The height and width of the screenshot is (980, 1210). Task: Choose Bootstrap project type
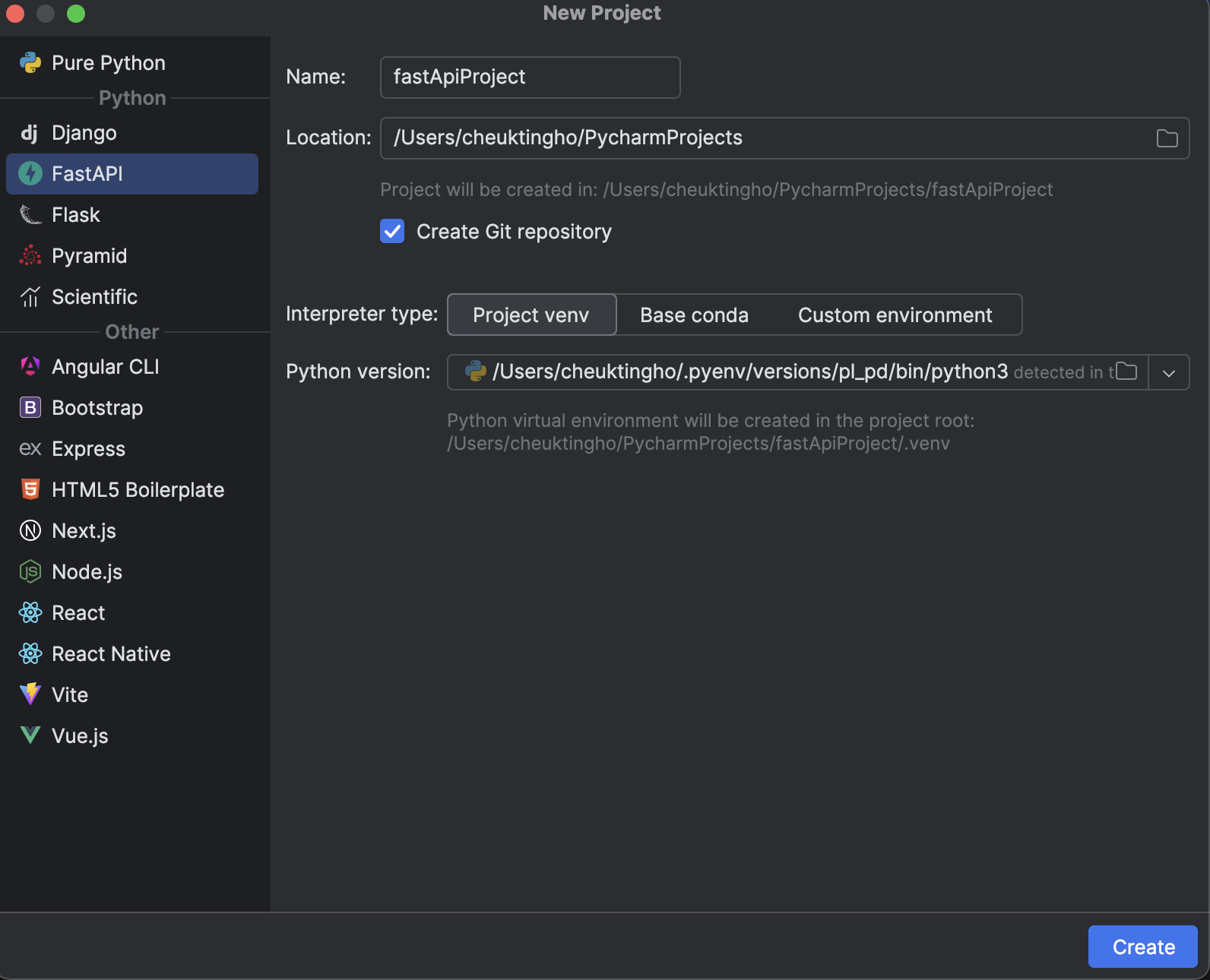[132, 408]
